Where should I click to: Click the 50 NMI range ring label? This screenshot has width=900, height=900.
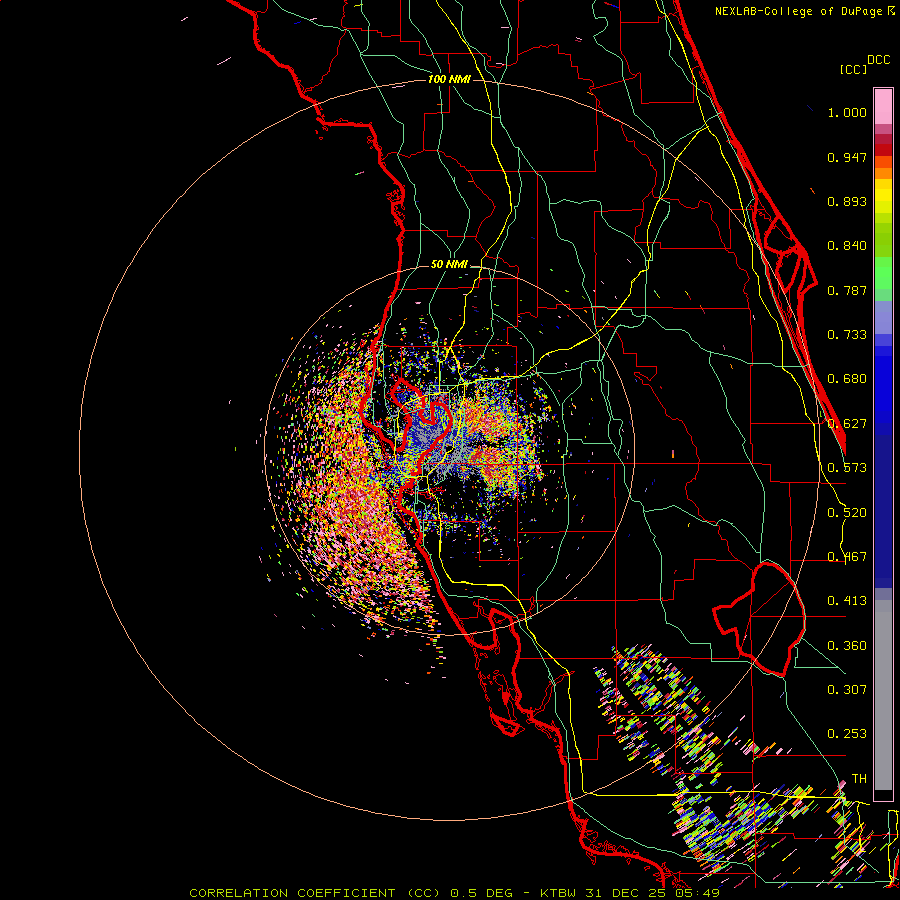(449, 264)
